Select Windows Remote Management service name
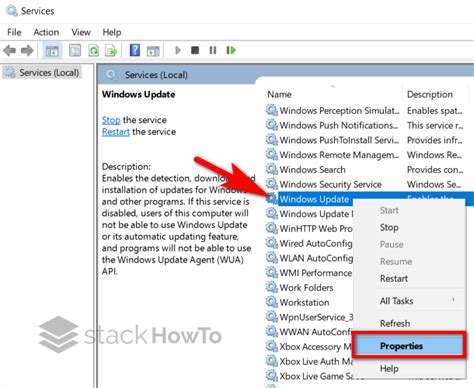The width and height of the screenshot is (474, 388). click(339, 155)
